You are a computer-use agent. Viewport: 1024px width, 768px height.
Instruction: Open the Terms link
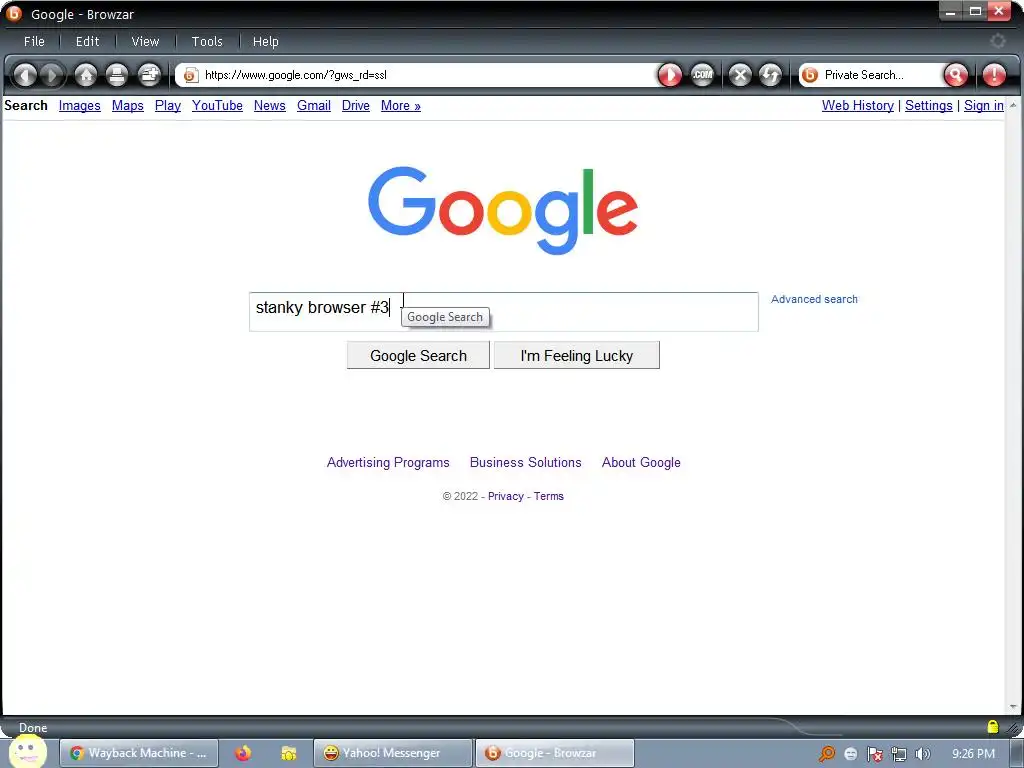(x=549, y=496)
